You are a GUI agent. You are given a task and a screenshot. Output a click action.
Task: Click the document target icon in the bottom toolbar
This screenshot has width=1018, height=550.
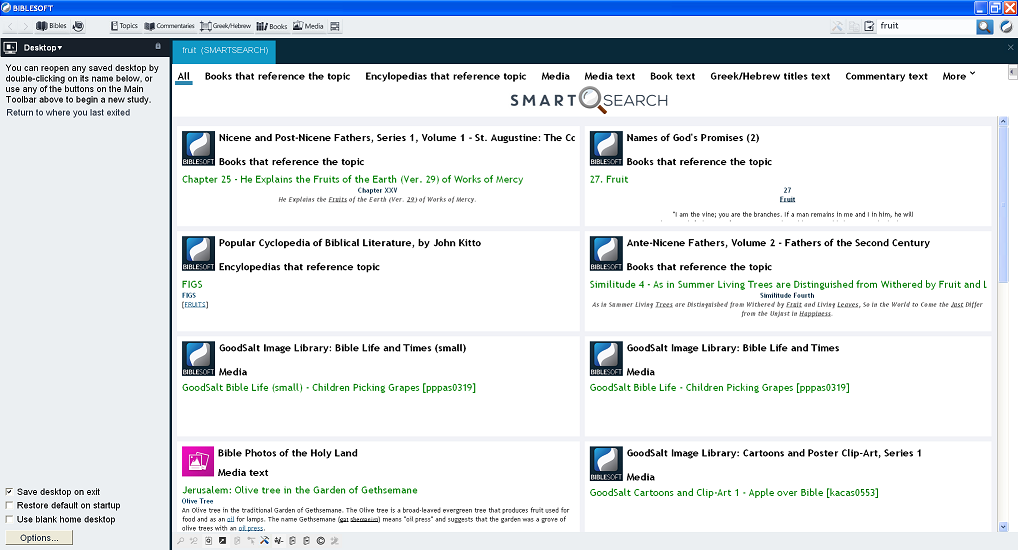point(208,541)
